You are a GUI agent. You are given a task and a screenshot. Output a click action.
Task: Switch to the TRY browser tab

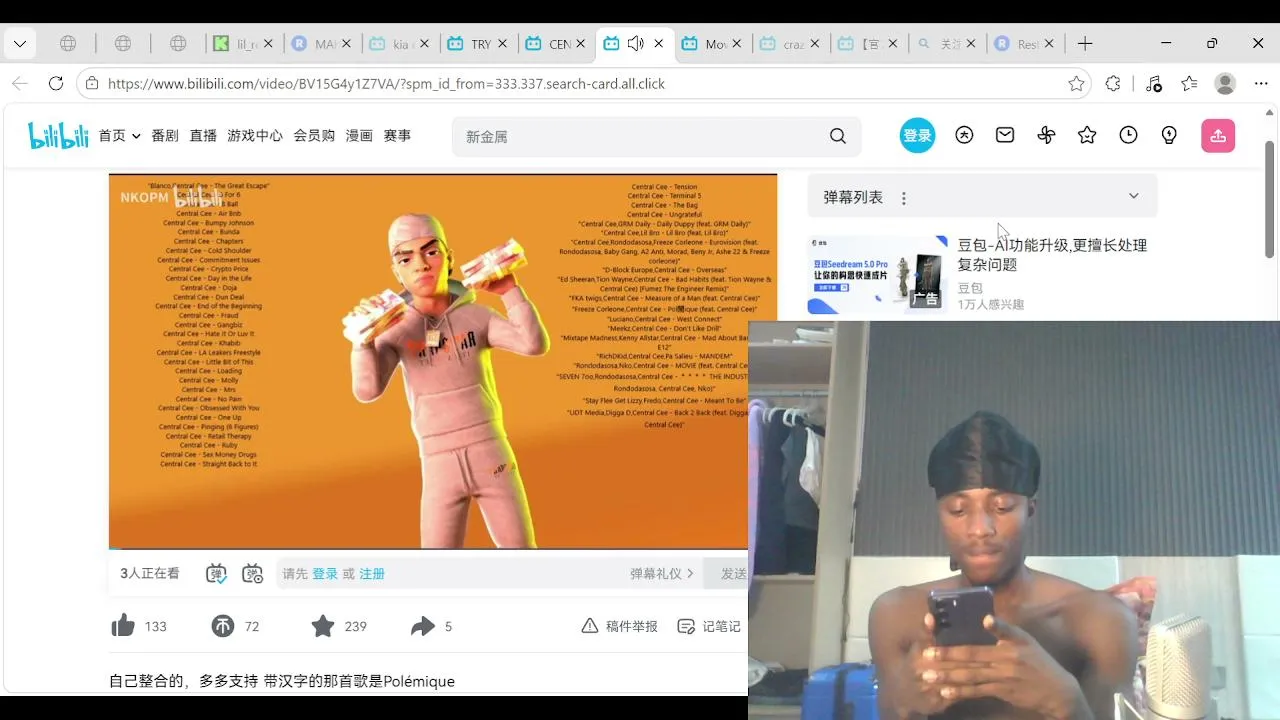pyautogui.click(x=477, y=44)
